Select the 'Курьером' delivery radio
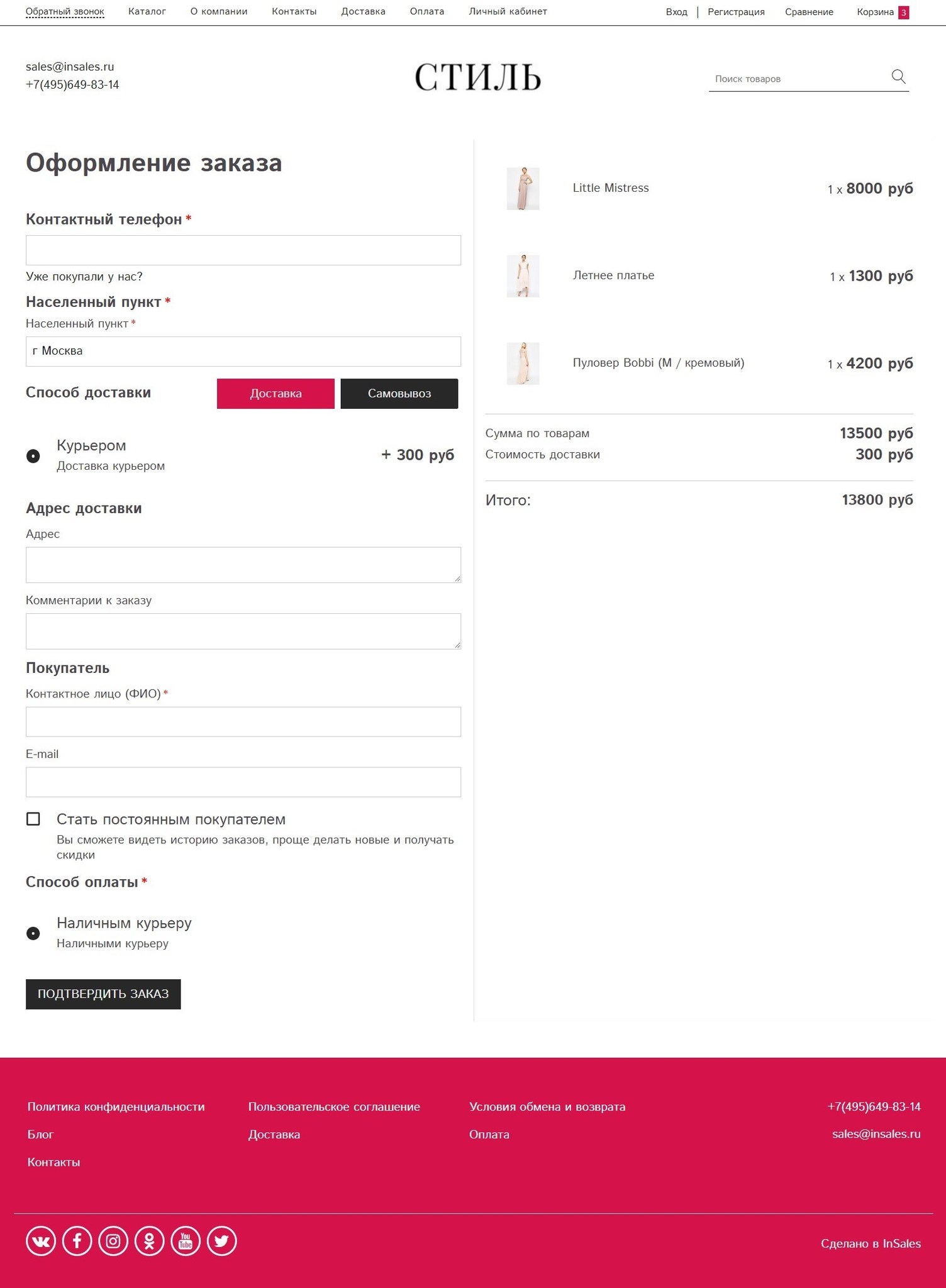The height and width of the screenshot is (1288, 946). coord(33,456)
